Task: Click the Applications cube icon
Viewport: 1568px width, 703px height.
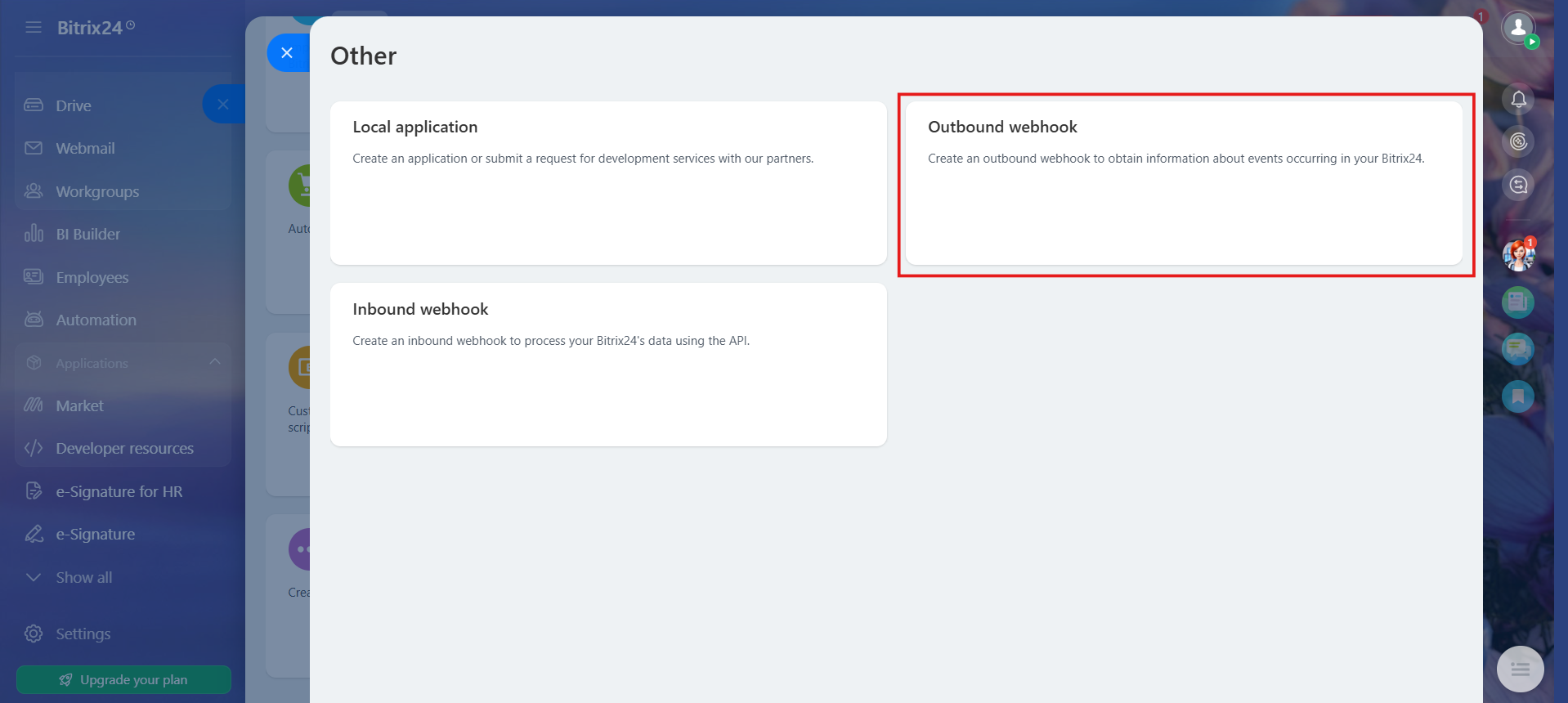Action: click(x=34, y=363)
